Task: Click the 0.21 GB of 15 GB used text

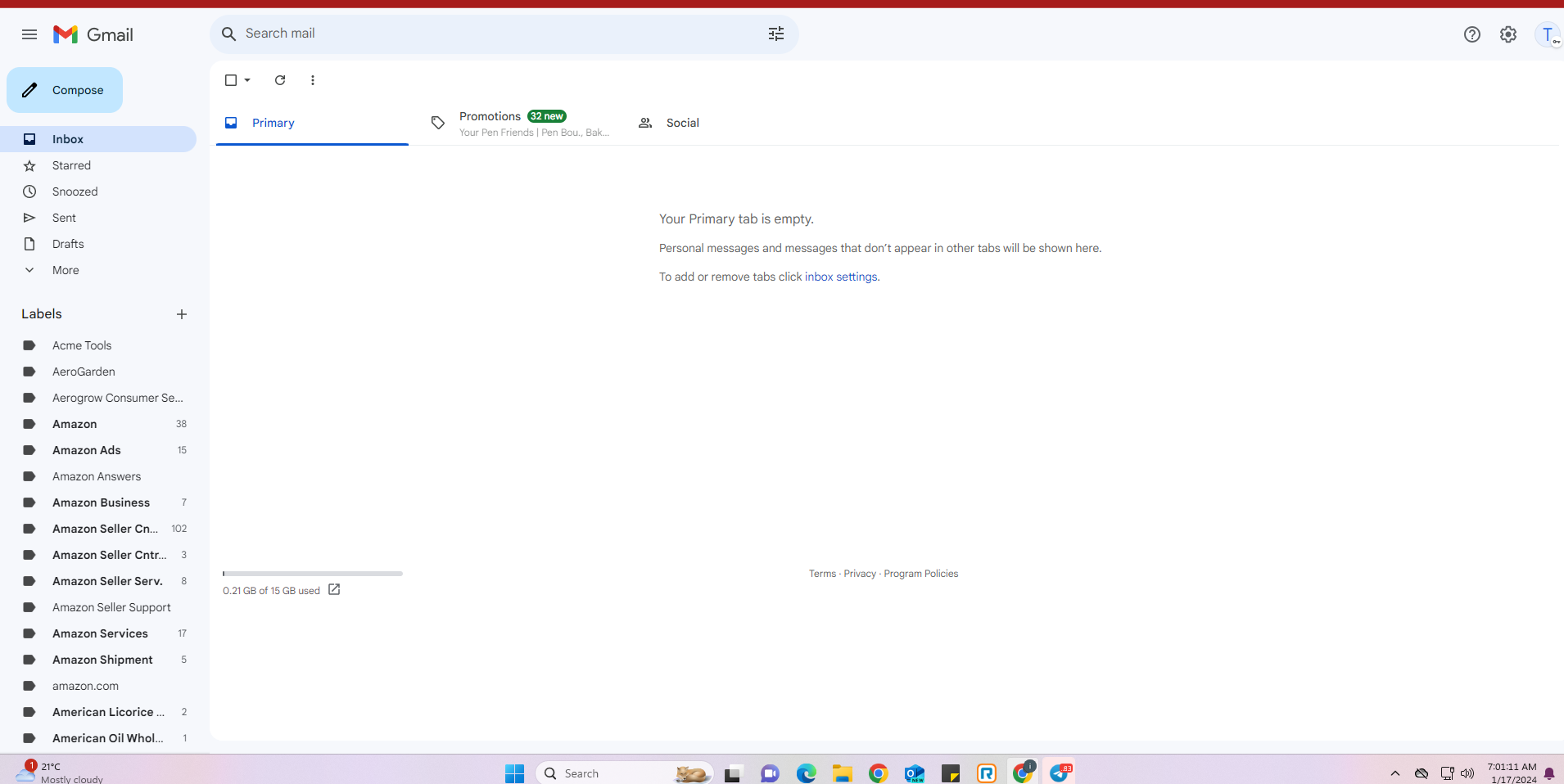Action: pos(271,591)
